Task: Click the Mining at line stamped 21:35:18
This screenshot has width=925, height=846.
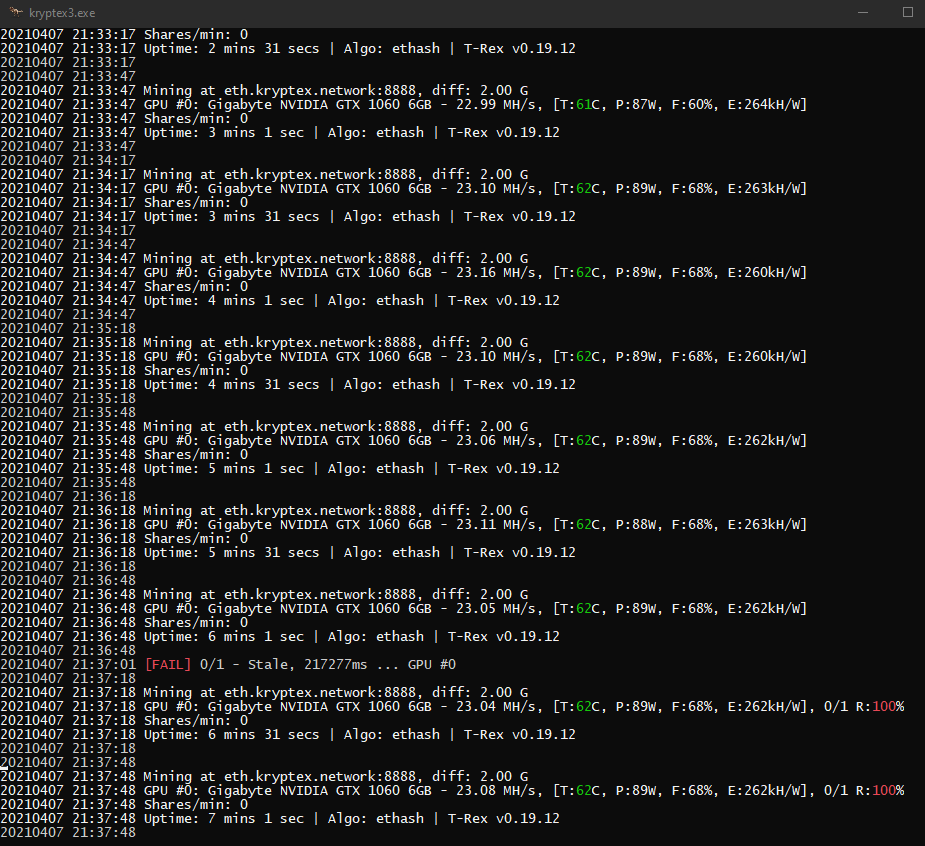Action: pyautogui.click(x=336, y=342)
